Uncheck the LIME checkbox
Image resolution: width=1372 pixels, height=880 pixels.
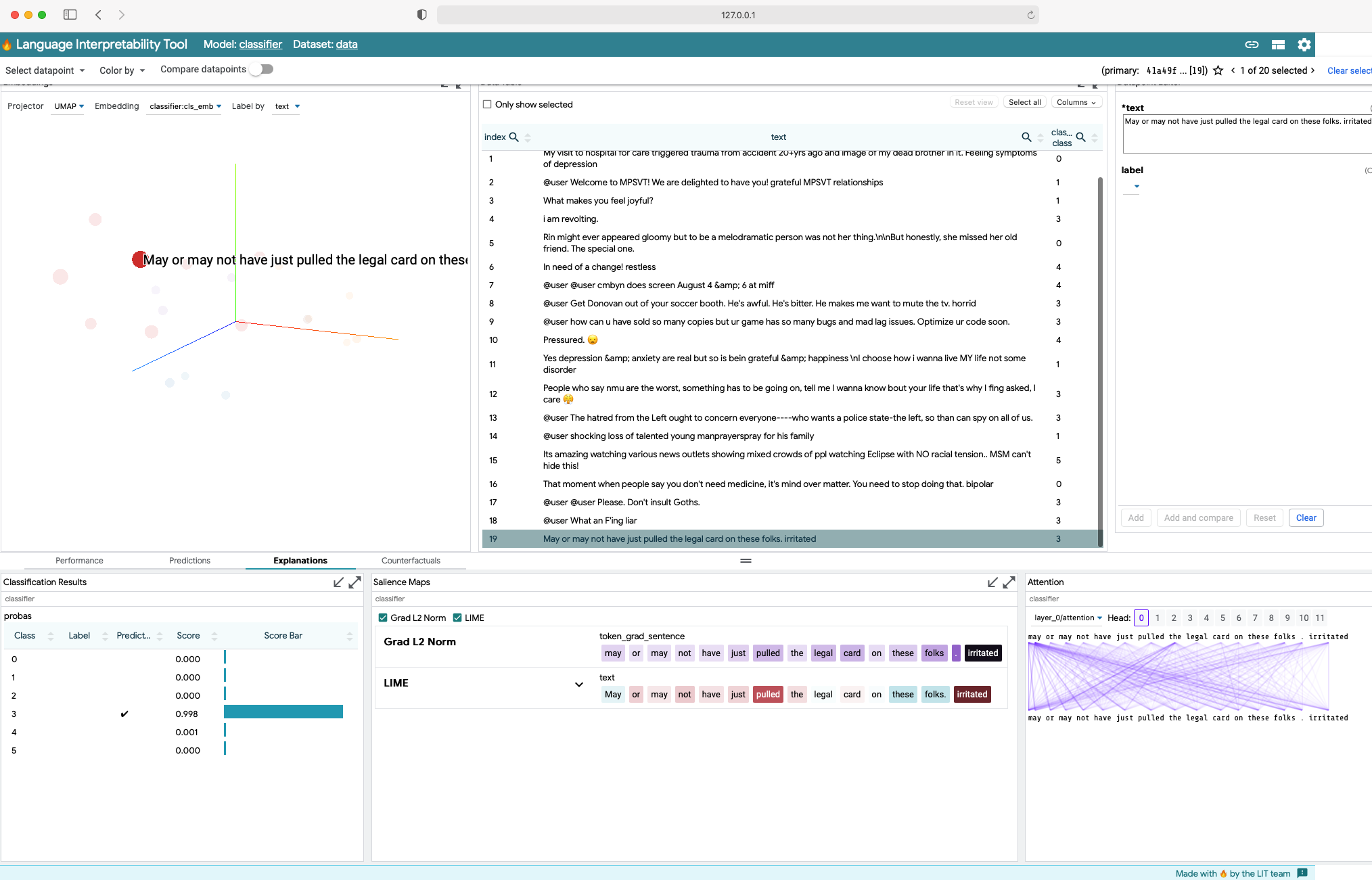click(457, 618)
